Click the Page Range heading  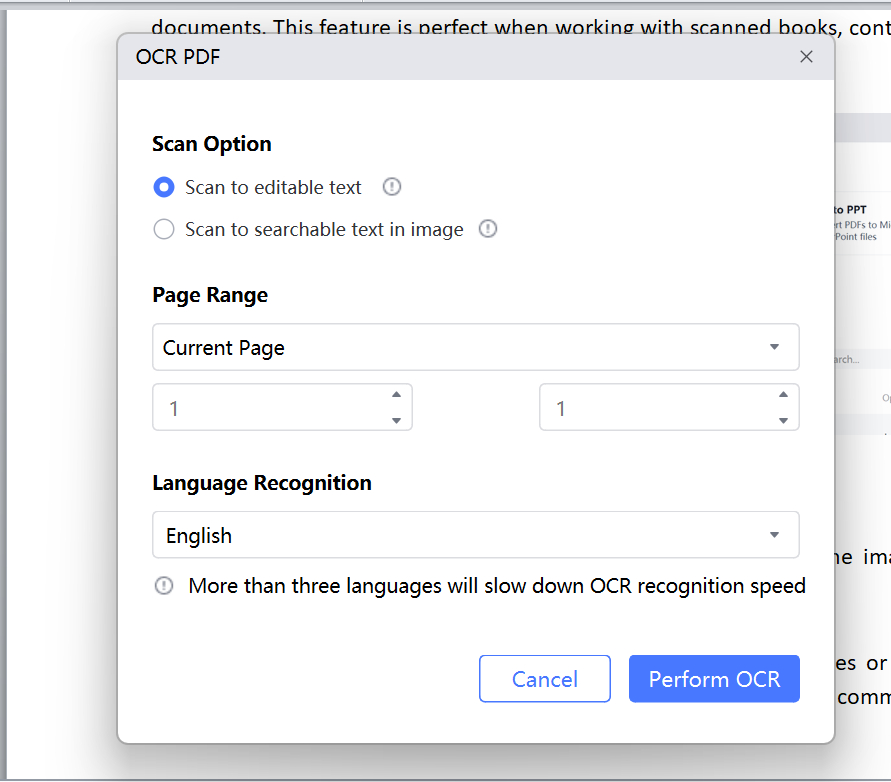click(x=210, y=295)
